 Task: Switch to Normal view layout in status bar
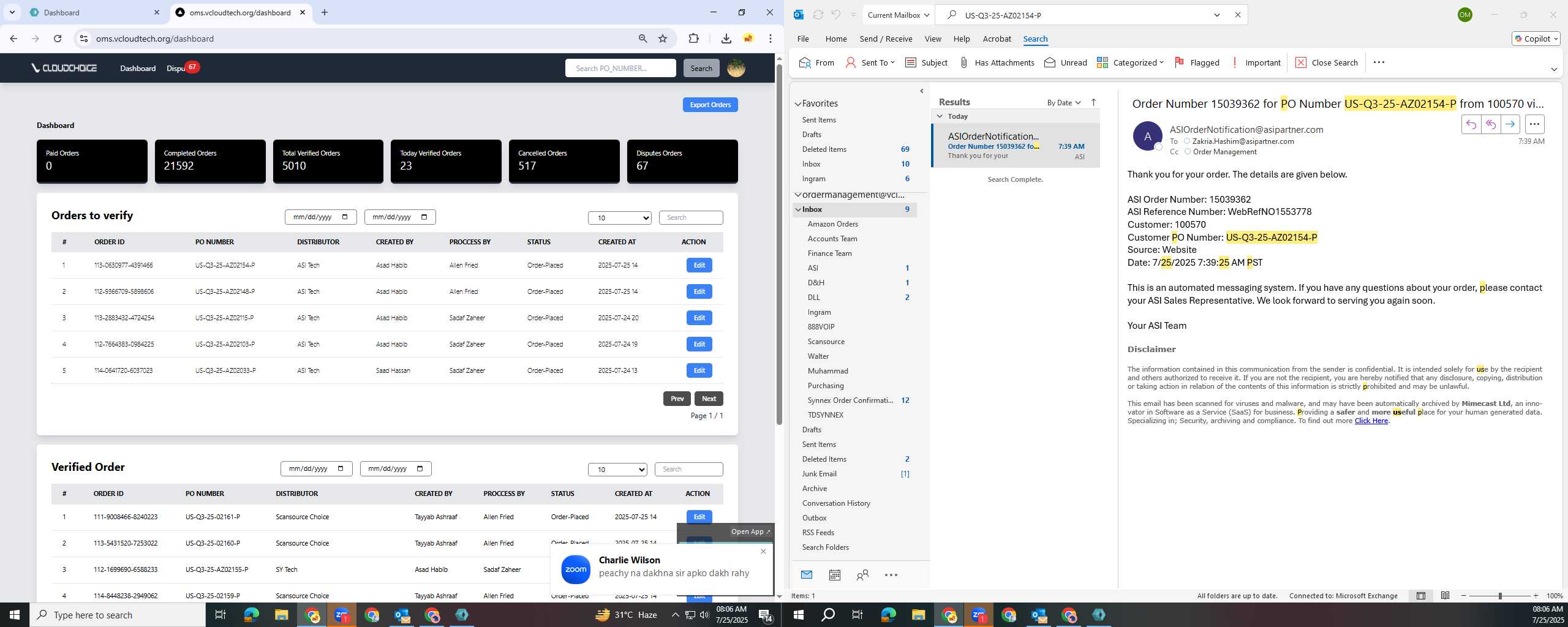pyautogui.click(x=1421, y=596)
